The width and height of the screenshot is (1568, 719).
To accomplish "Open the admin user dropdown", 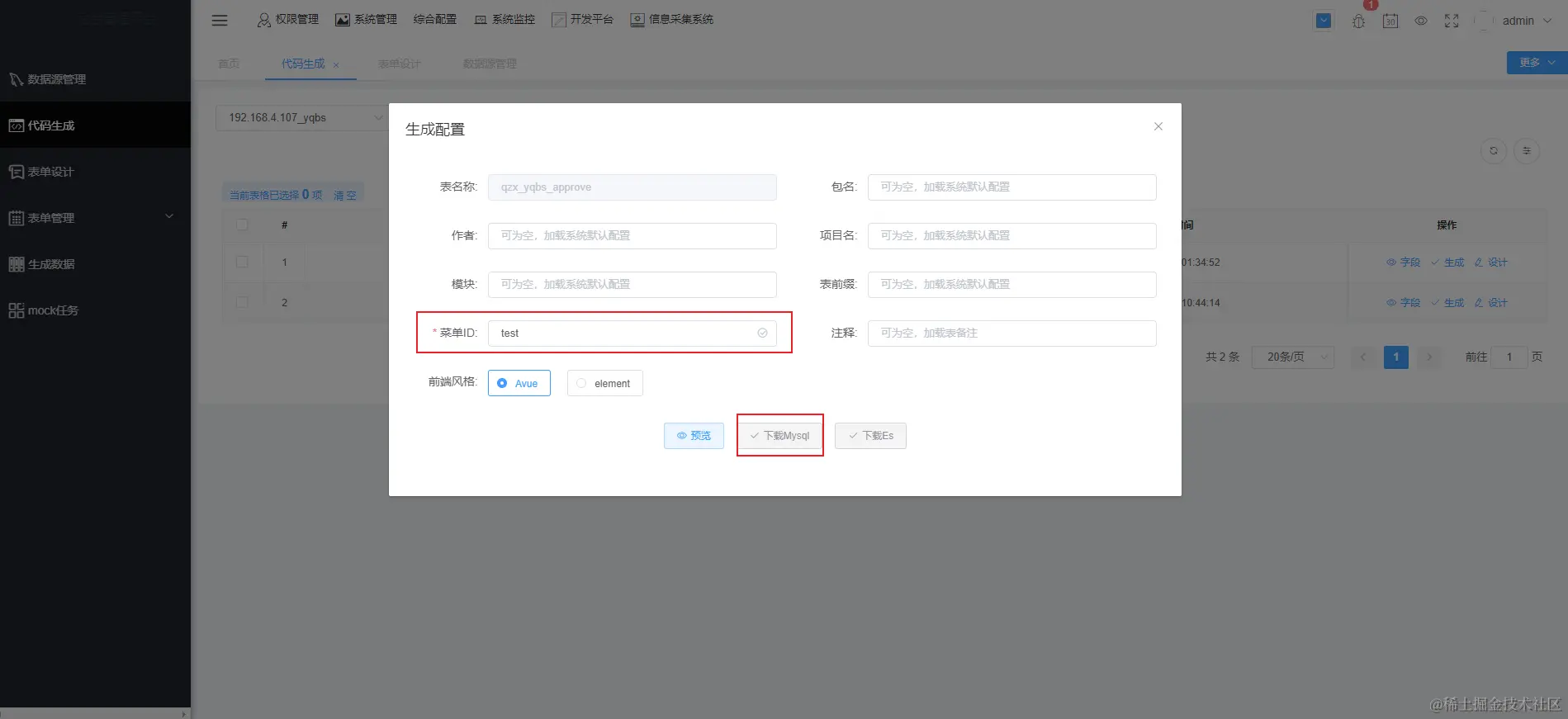I will pyautogui.click(x=1526, y=21).
